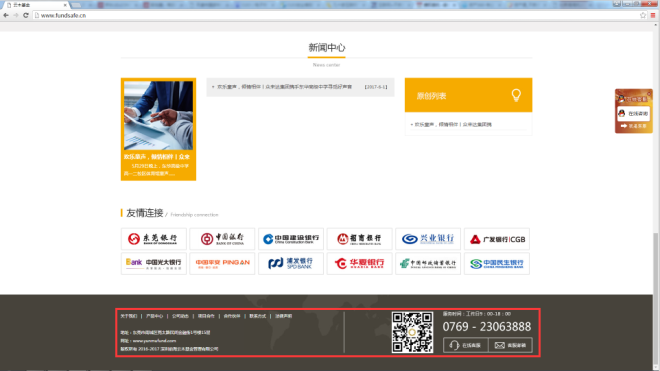Open the China Everbright Bank logo link
Image resolution: width=660 pixels, height=371 pixels.
click(154, 264)
